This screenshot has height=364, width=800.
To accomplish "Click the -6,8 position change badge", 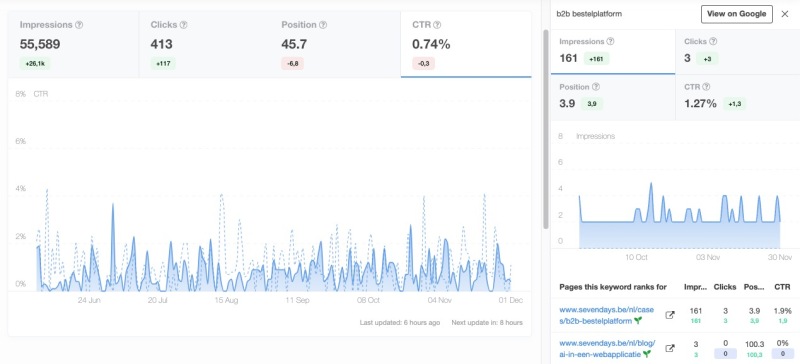I will coord(292,63).
